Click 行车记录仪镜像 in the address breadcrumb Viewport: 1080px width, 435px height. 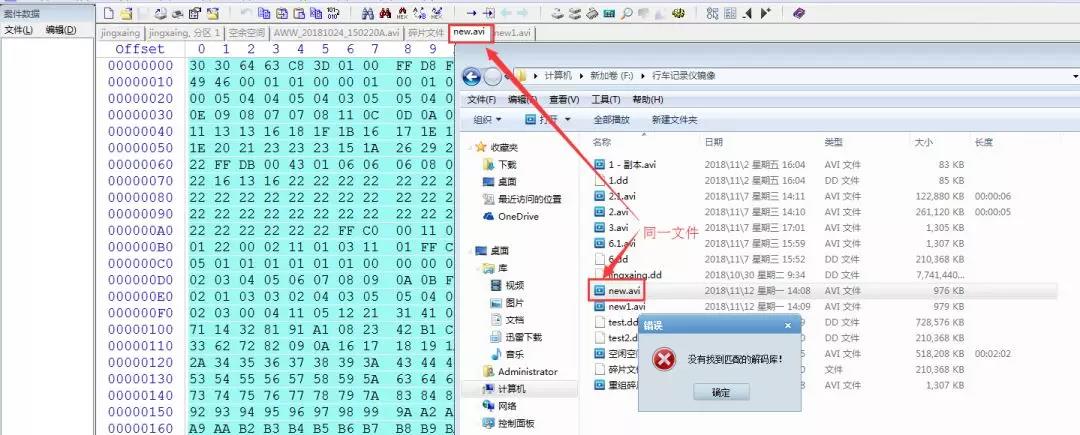coord(682,76)
